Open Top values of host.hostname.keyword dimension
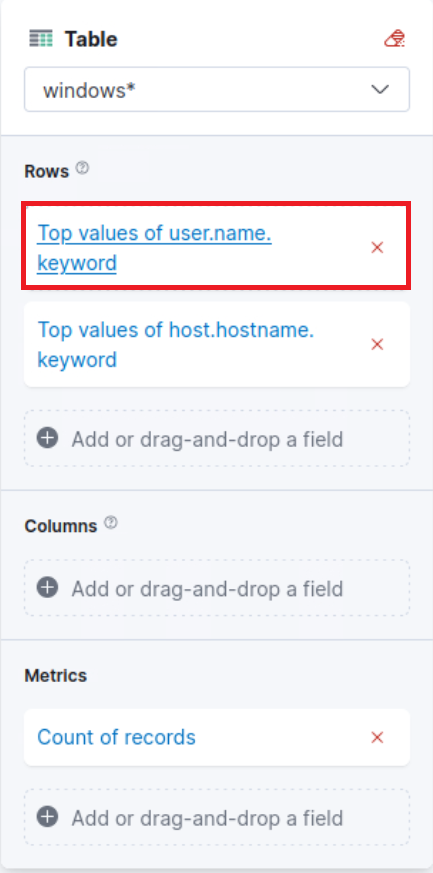 tap(175, 345)
